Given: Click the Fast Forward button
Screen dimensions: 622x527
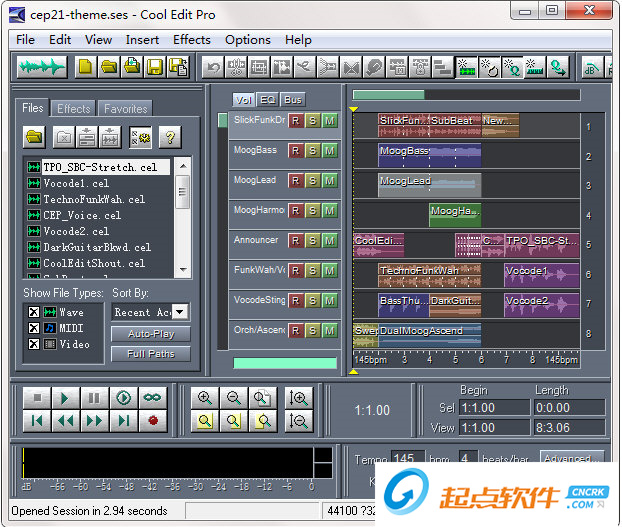Looking at the screenshot, I should [x=94, y=420].
